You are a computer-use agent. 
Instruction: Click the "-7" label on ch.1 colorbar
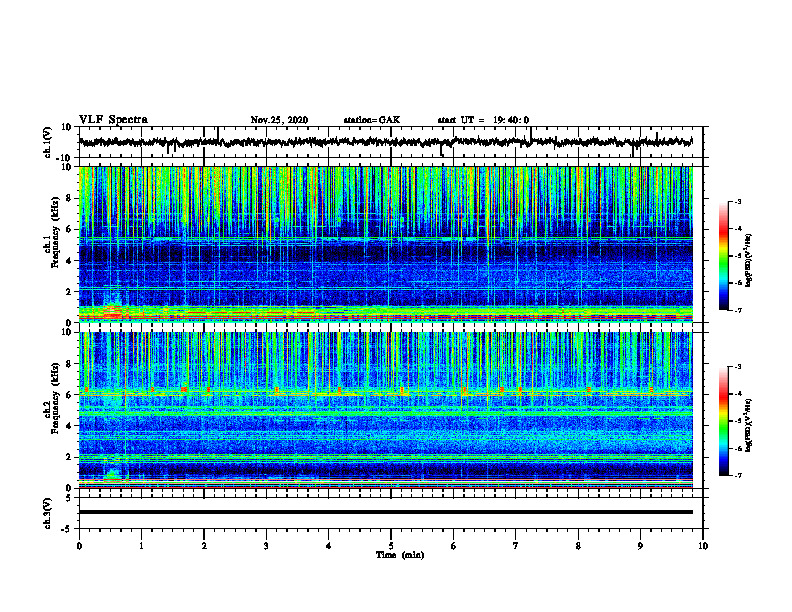[738, 310]
